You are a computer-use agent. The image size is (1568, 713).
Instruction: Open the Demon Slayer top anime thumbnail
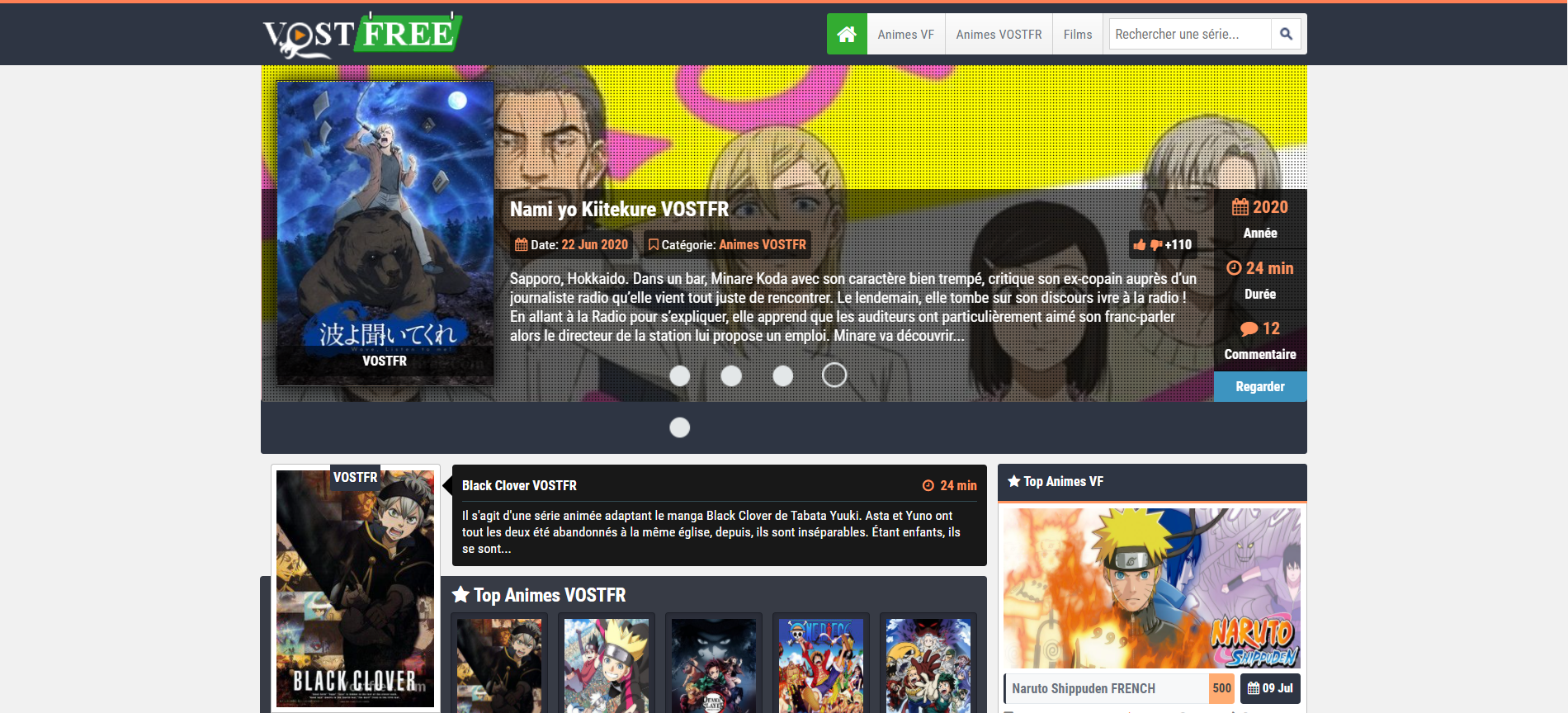click(x=714, y=665)
